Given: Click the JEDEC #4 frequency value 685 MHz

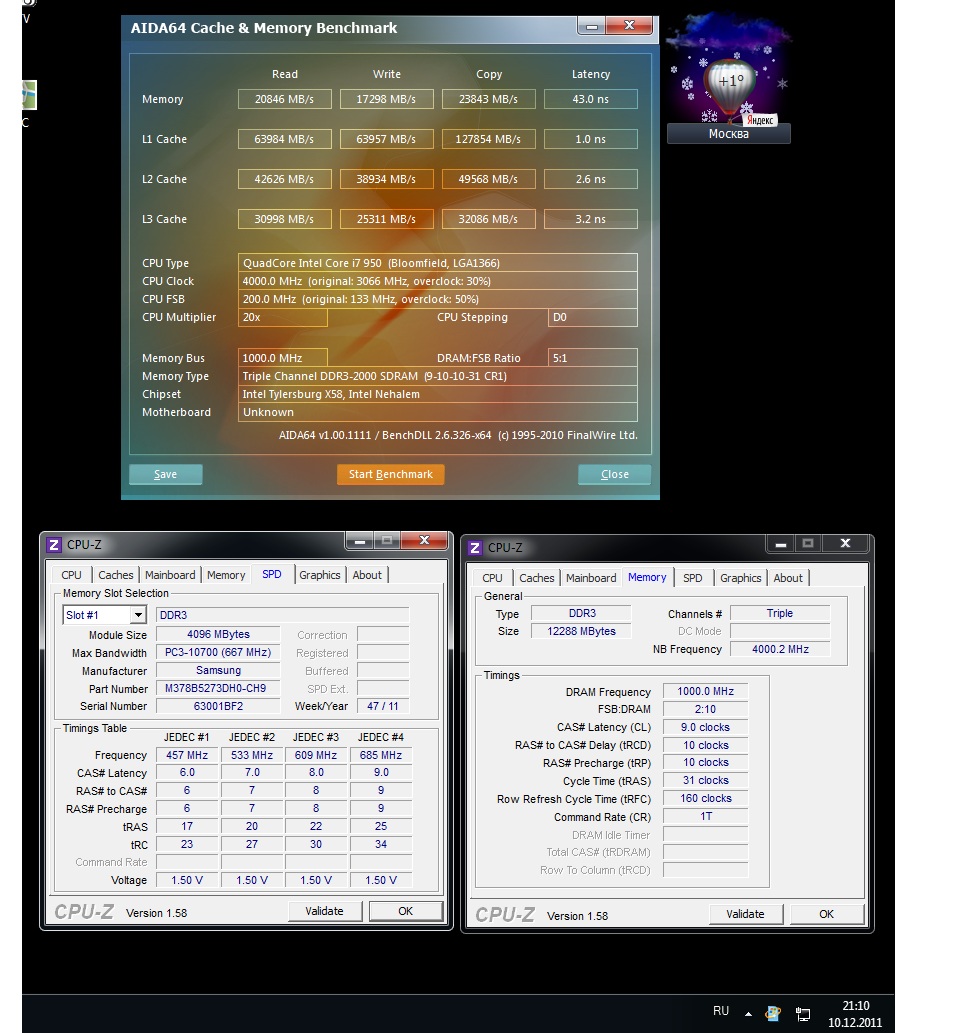Looking at the screenshot, I should [x=381, y=755].
